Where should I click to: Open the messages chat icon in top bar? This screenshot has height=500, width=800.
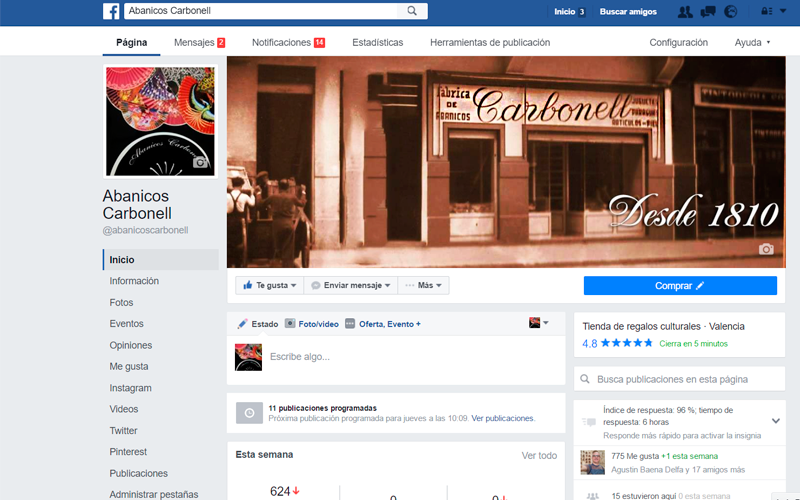pyautogui.click(x=708, y=11)
